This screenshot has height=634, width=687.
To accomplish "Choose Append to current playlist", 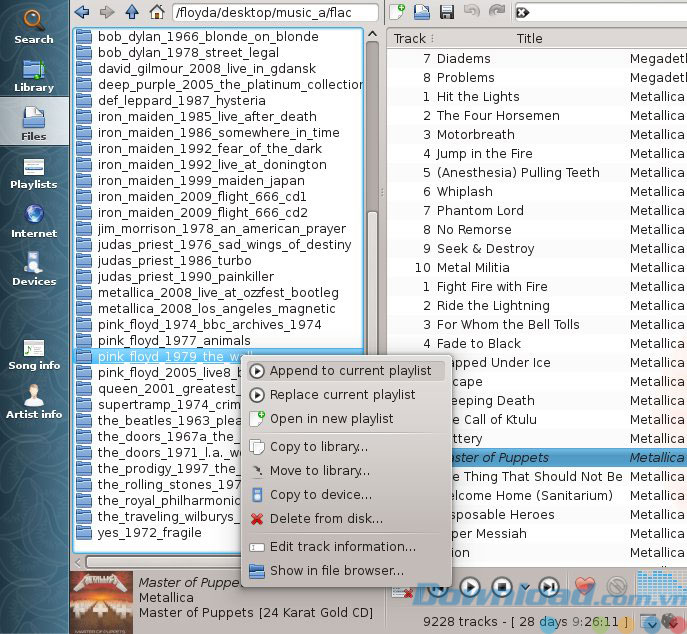I will 350,370.
